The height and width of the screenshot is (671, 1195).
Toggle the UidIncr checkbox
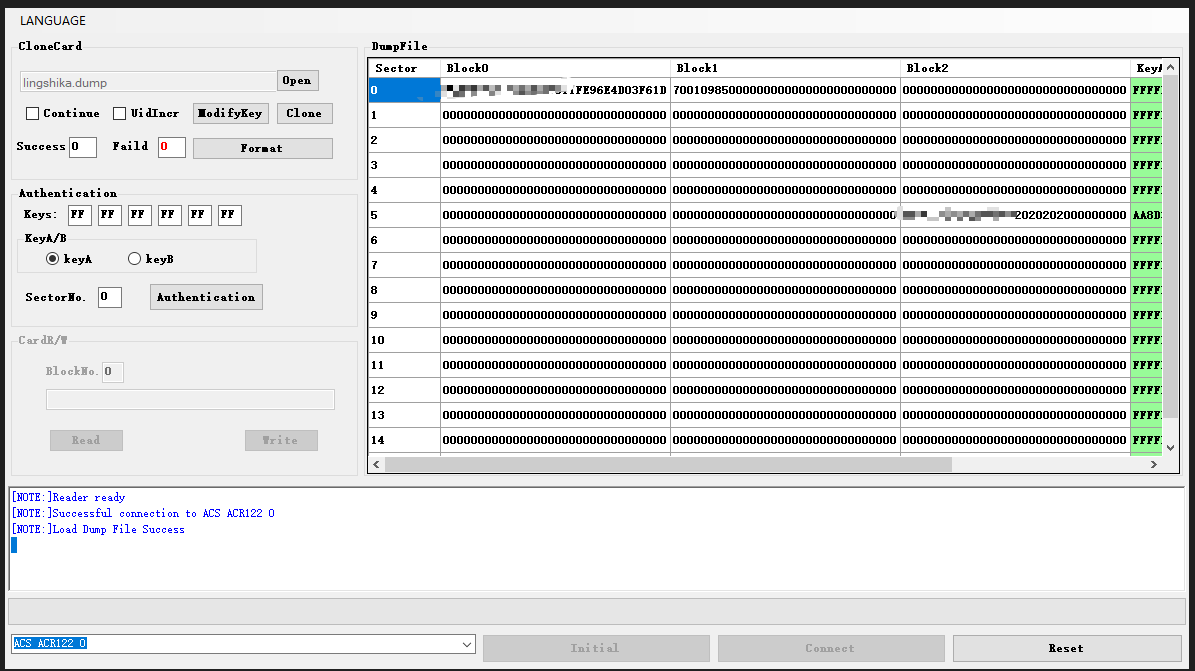119,114
